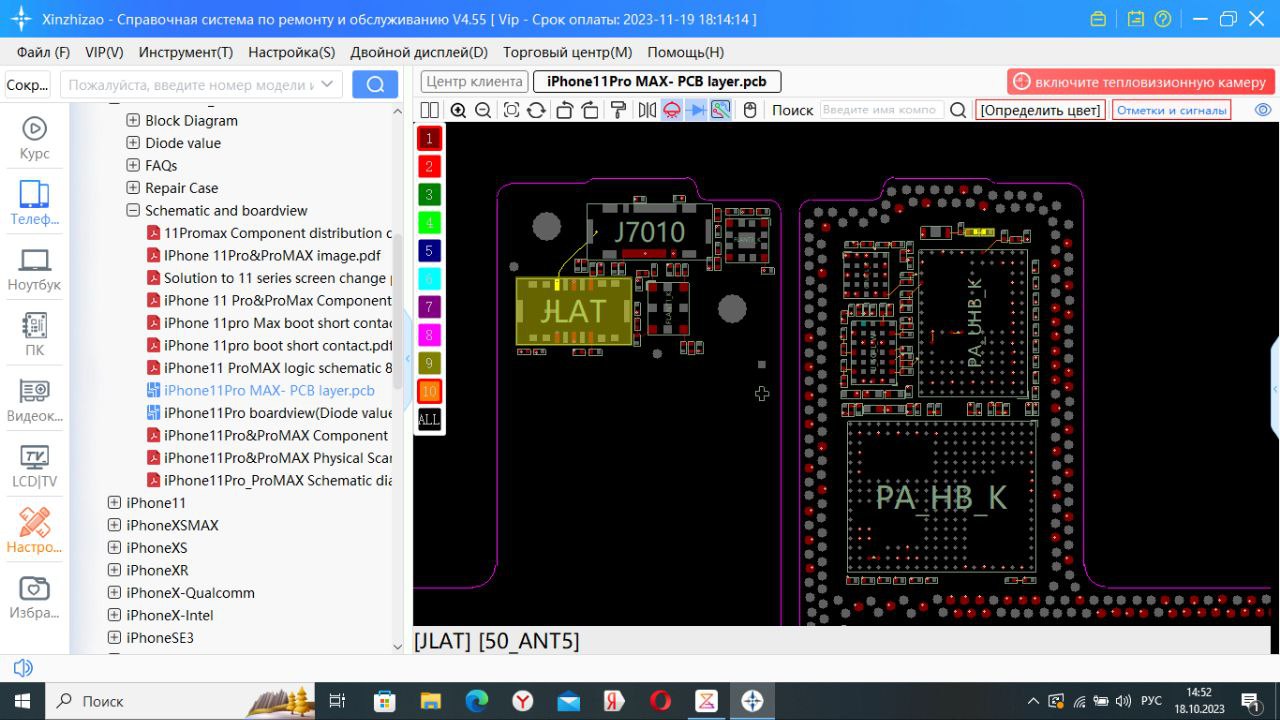Rotate the board counterclockwise

(564, 110)
